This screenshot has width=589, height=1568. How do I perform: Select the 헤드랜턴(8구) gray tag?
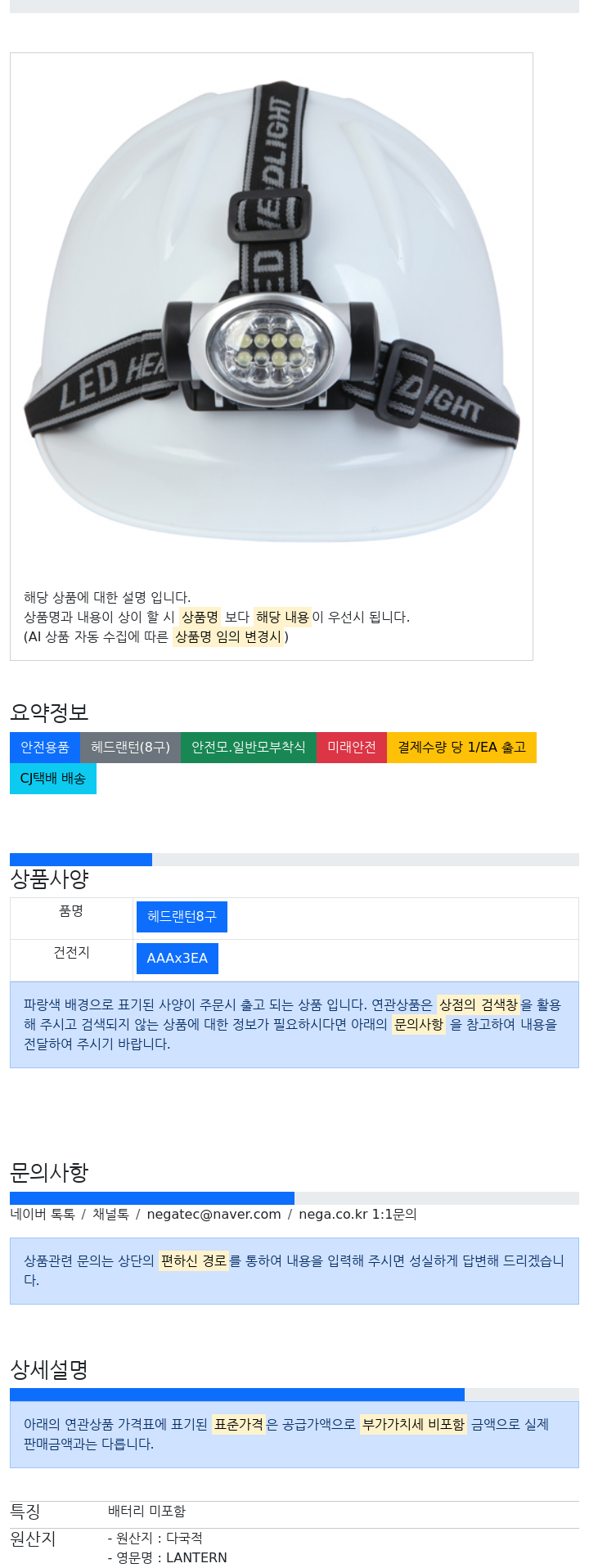(130, 748)
